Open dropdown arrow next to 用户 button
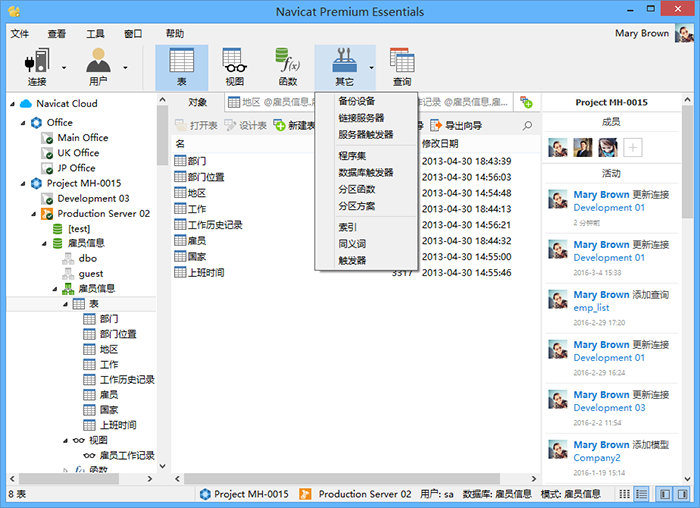Screen dimensions: 700x508 pyautogui.click(x=125, y=68)
